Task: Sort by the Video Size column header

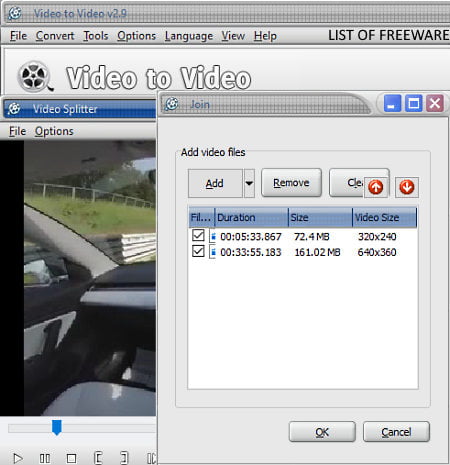Action: point(385,217)
